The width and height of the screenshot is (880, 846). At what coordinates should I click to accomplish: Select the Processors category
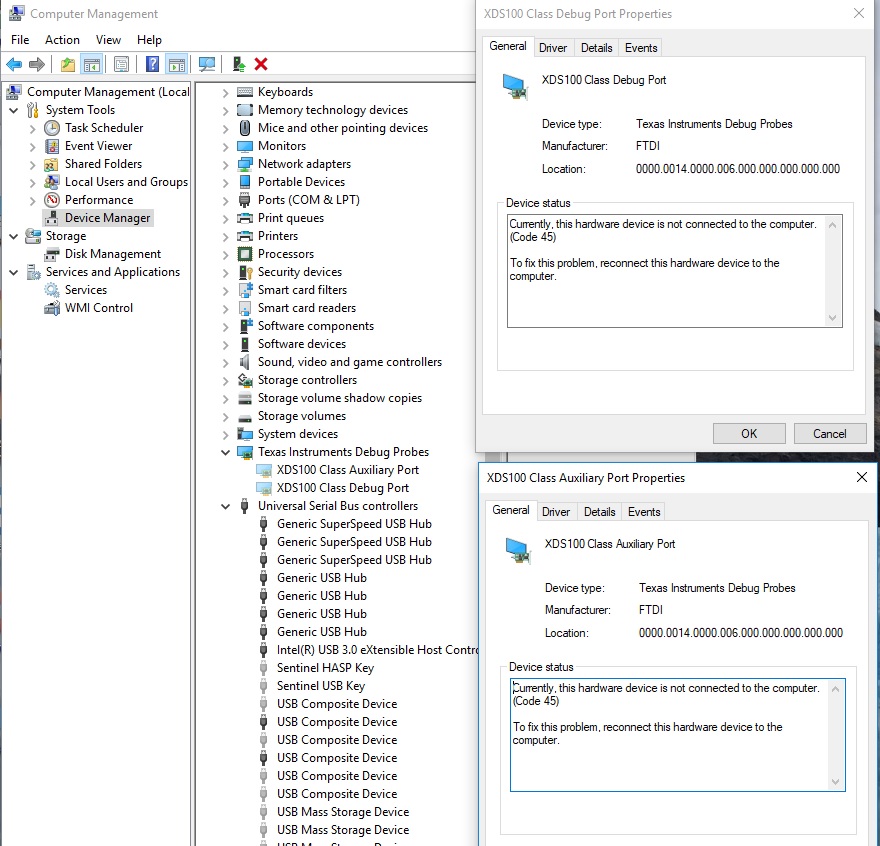point(286,254)
